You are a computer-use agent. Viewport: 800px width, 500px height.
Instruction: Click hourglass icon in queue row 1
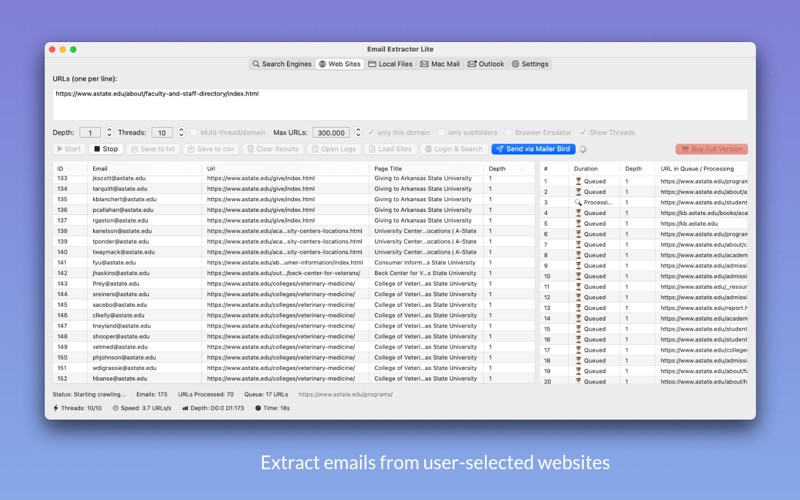[578, 181]
